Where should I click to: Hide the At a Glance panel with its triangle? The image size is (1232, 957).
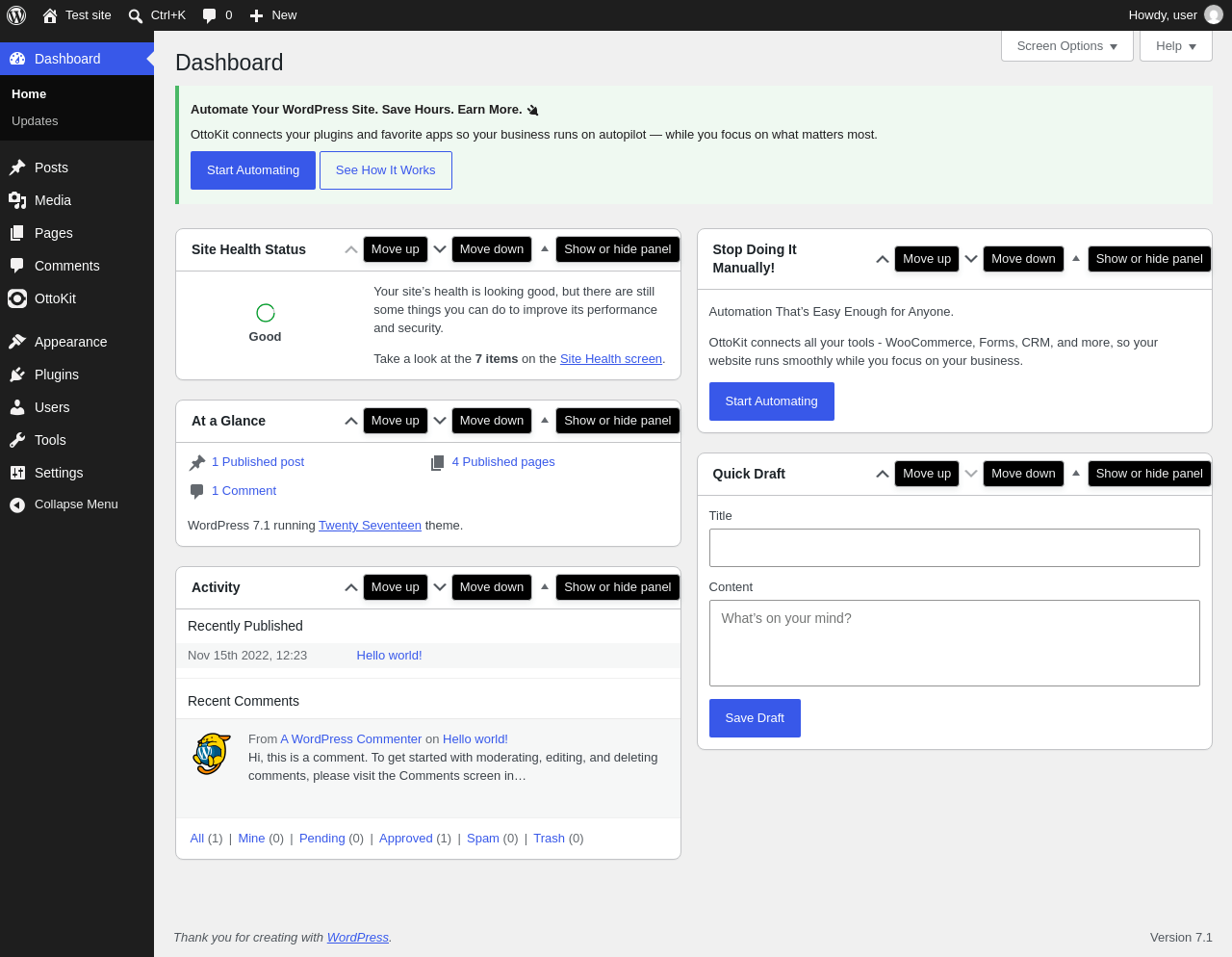pyautogui.click(x=545, y=420)
